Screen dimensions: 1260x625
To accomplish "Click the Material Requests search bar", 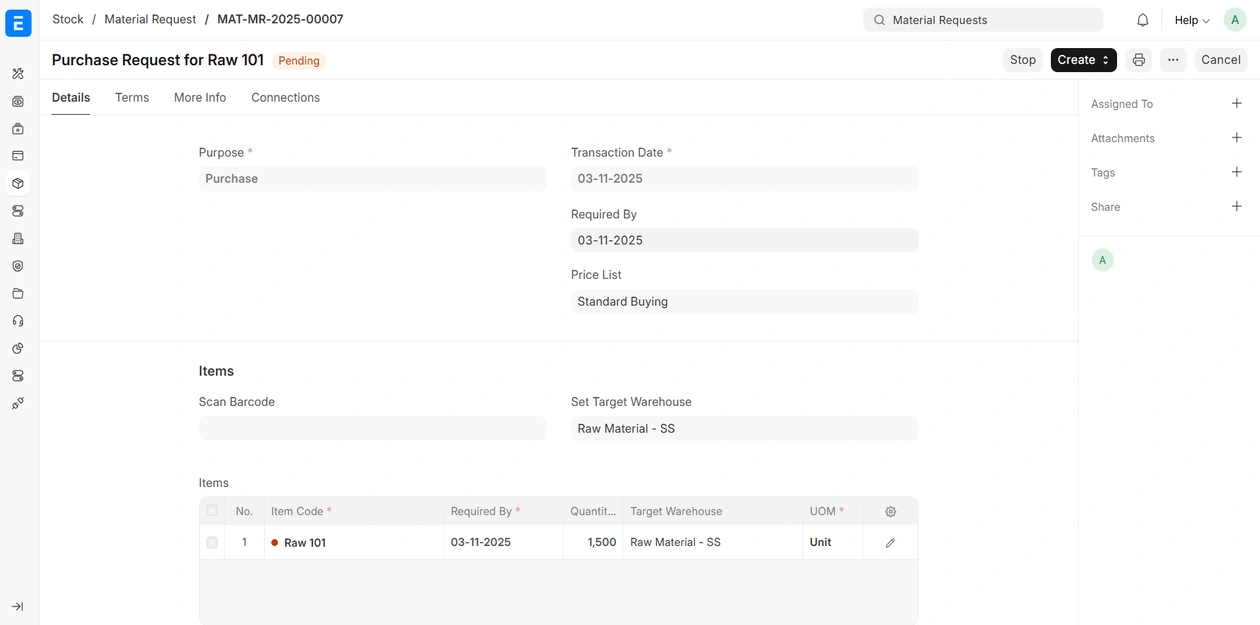I will pyautogui.click(x=982, y=20).
